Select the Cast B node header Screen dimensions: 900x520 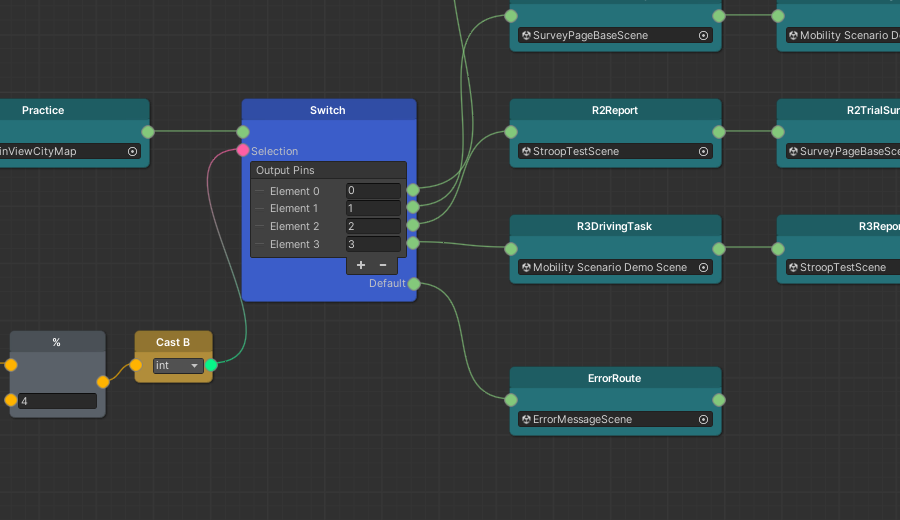[173, 342]
